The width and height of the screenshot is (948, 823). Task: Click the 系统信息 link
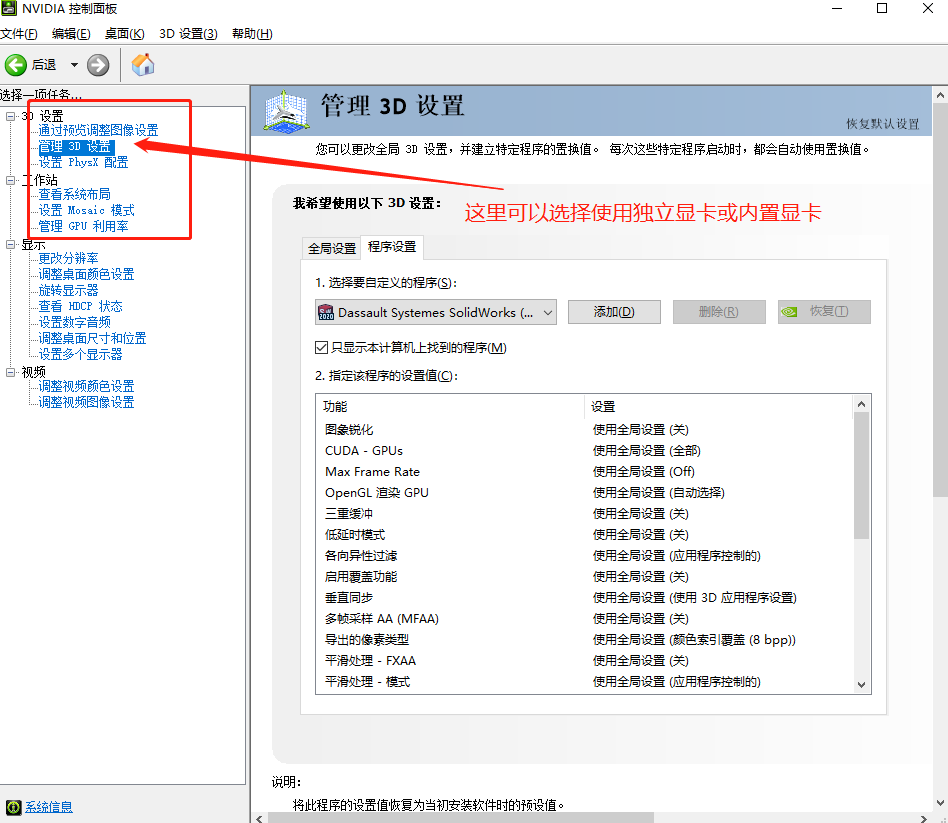tap(49, 807)
